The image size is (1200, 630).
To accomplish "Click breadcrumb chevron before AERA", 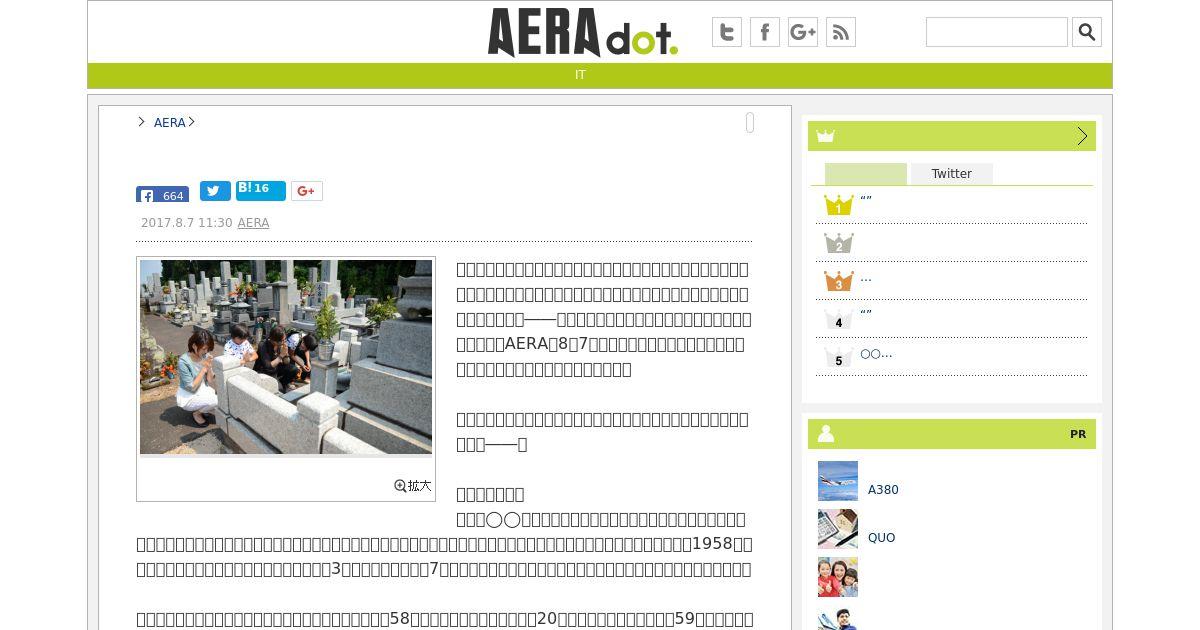I will pyautogui.click(x=142, y=122).
